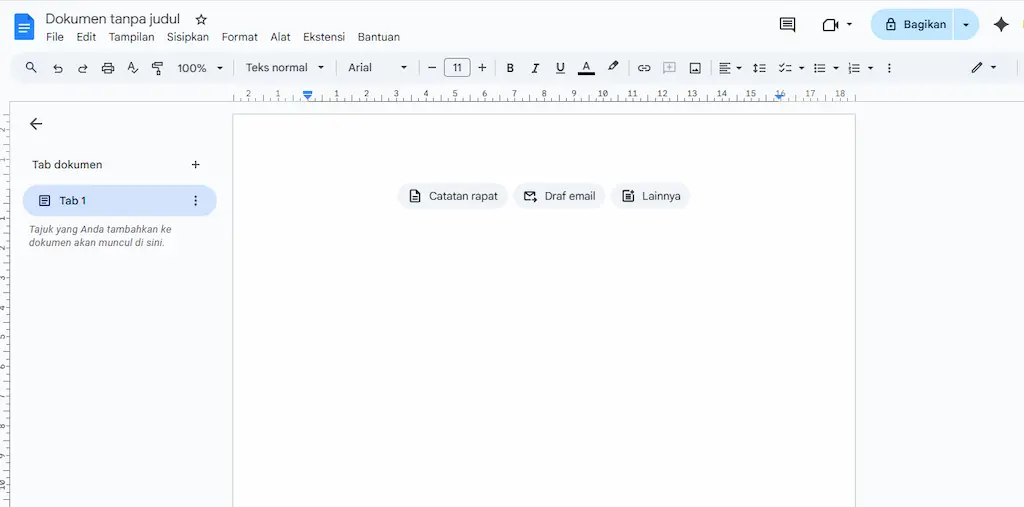Toggle bold formatting
Viewport: 1024px width, 507px height.
pos(510,68)
